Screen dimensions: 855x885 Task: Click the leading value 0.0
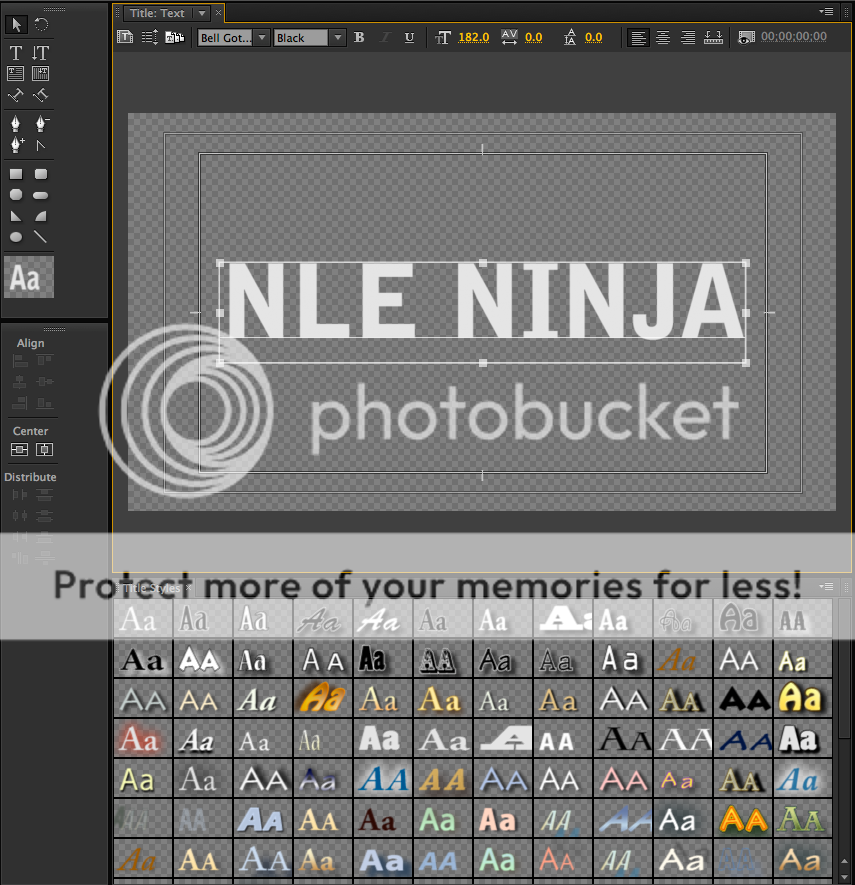tap(594, 37)
